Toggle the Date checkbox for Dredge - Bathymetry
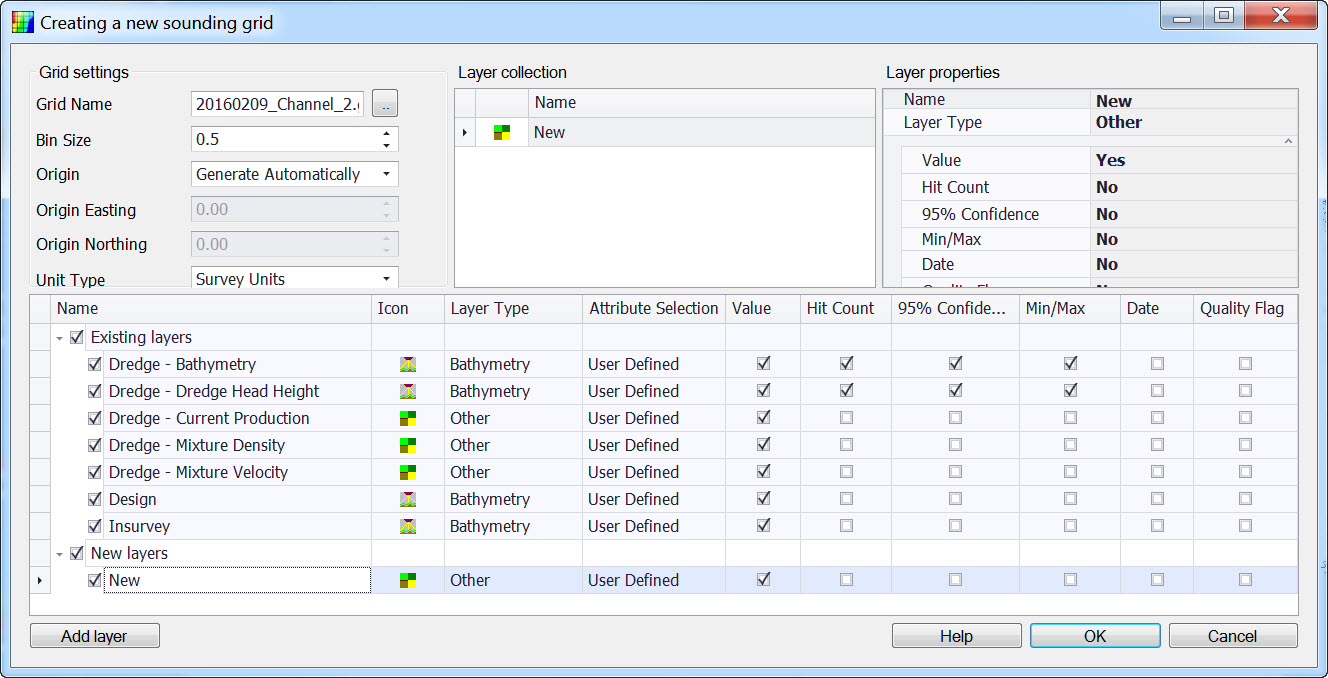 tap(1157, 364)
